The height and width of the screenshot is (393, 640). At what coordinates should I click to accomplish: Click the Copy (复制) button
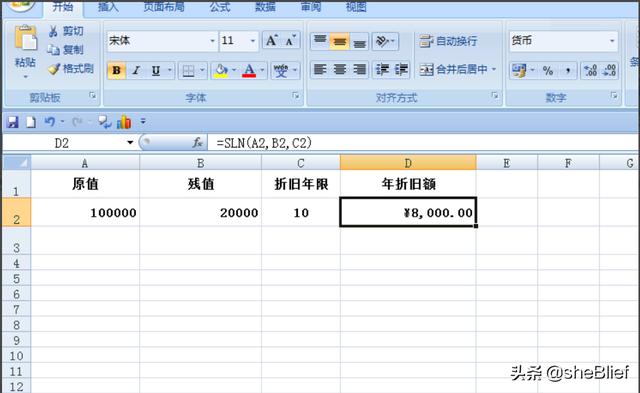[66, 50]
